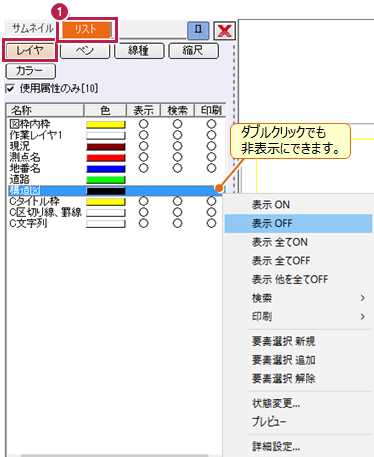This screenshot has width=374, height=457.
Task: Select the ペン button
Action: click(85, 50)
